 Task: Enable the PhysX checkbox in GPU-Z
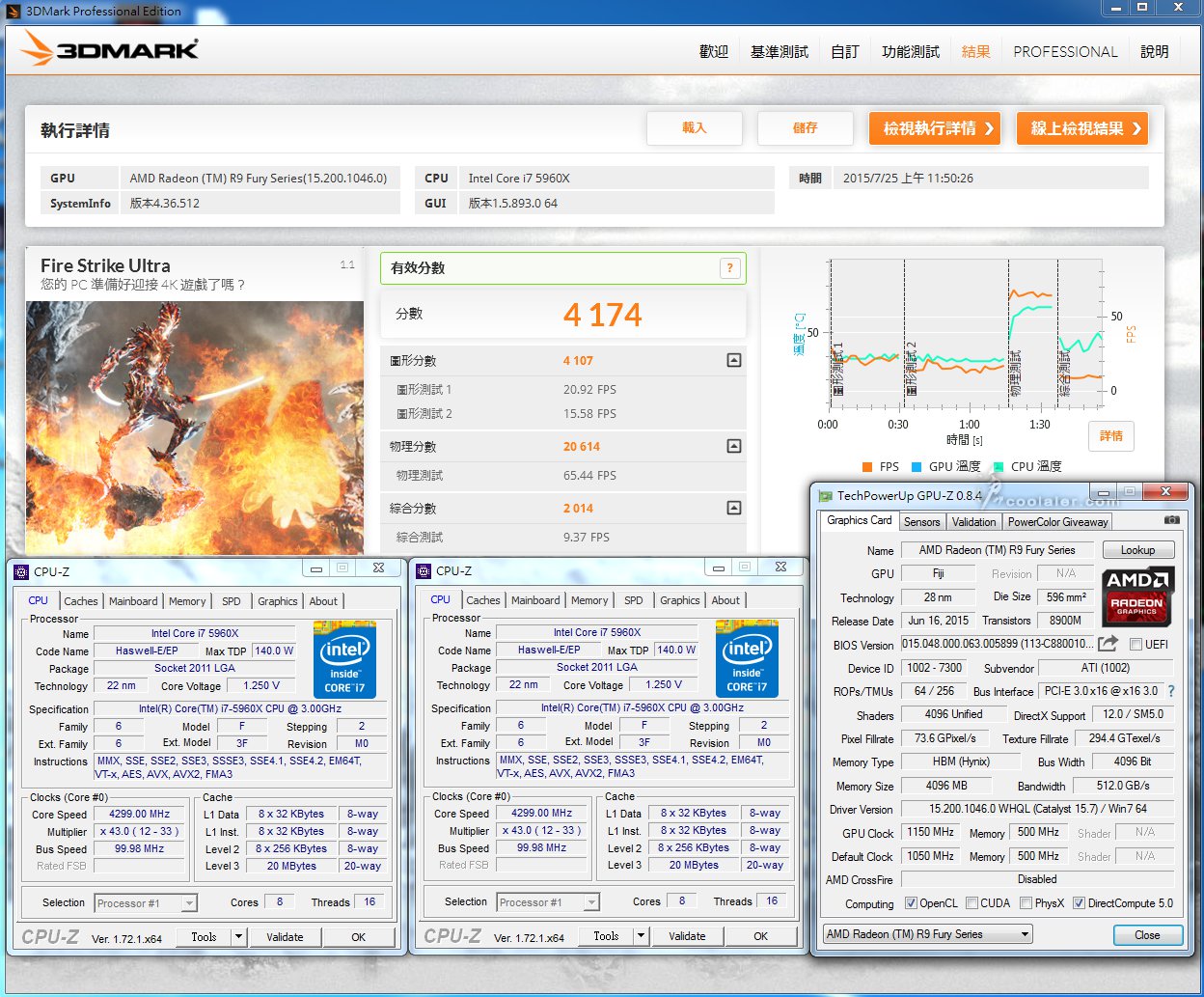(1026, 903)
